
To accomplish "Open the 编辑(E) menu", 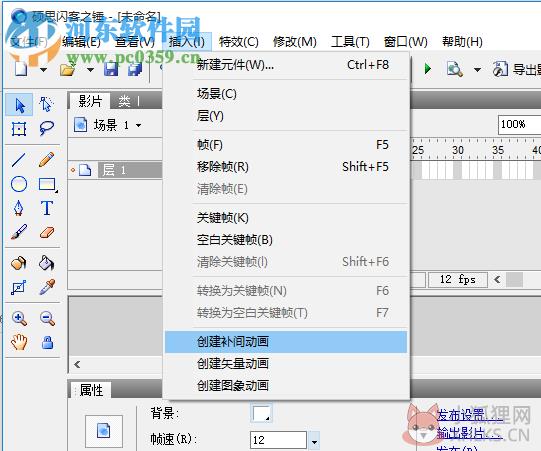I will pyautogui.click(x=81, y=42).
